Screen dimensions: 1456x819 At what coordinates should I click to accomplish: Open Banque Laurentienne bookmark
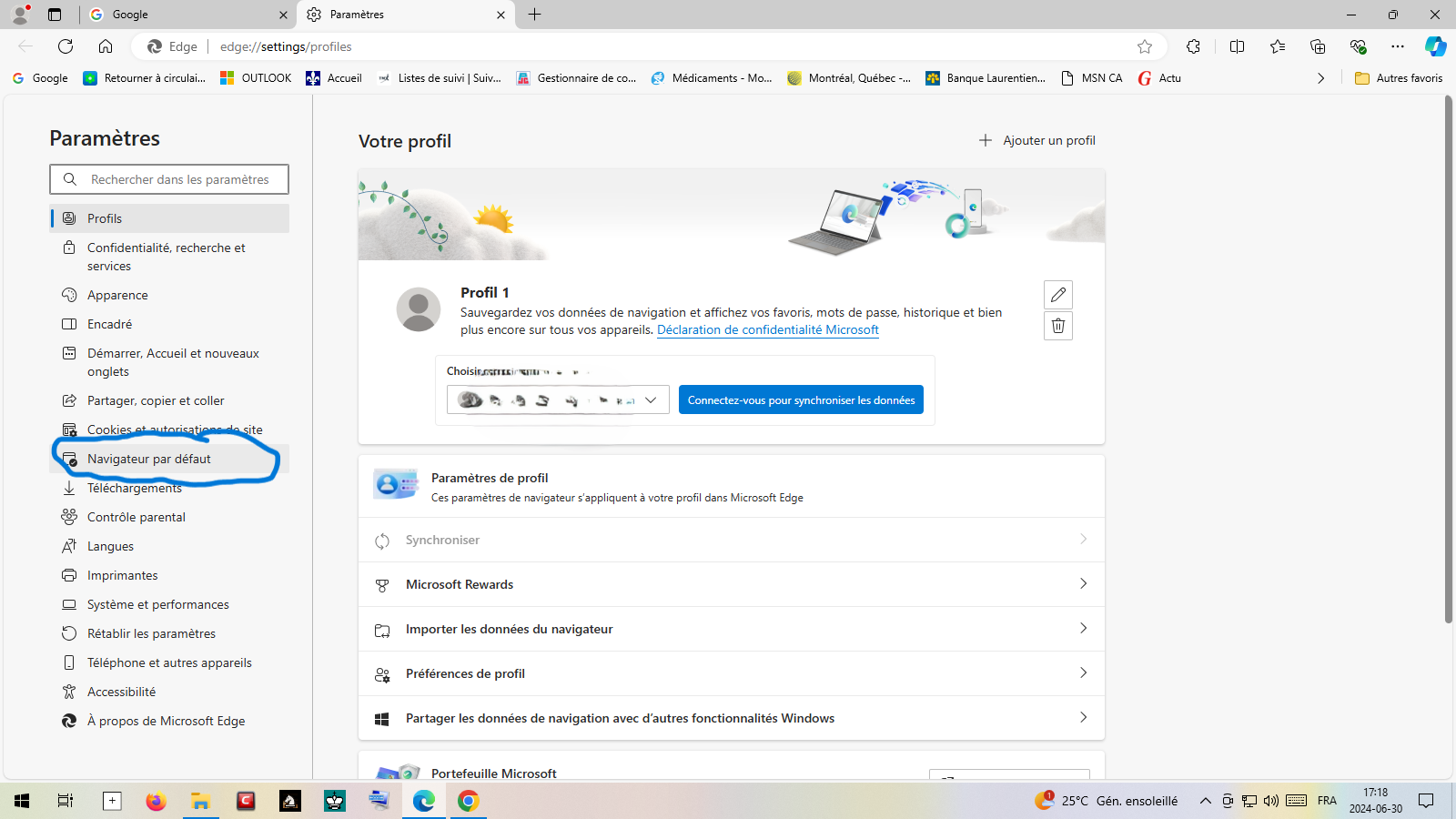(986, 78)
